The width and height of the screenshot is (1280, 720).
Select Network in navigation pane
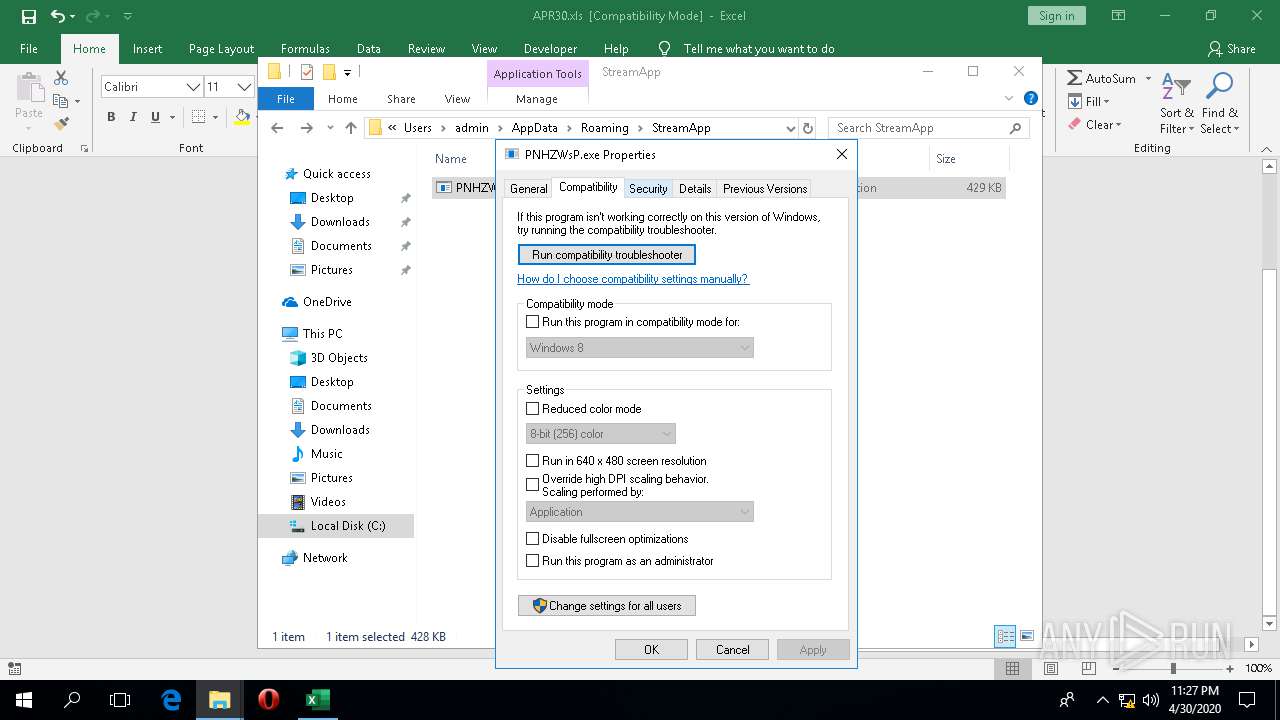coord(325,558)
